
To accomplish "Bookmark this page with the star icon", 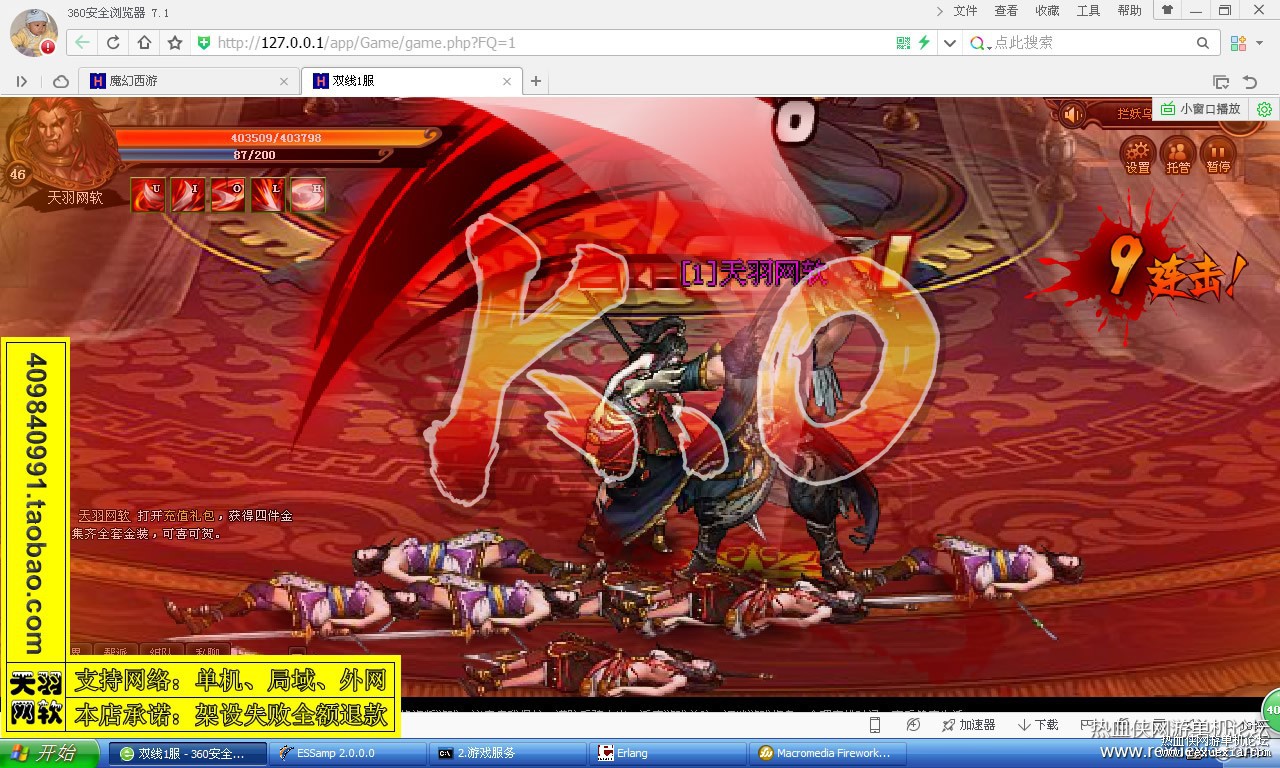I will pyautogui.click(x=175, y=43).
